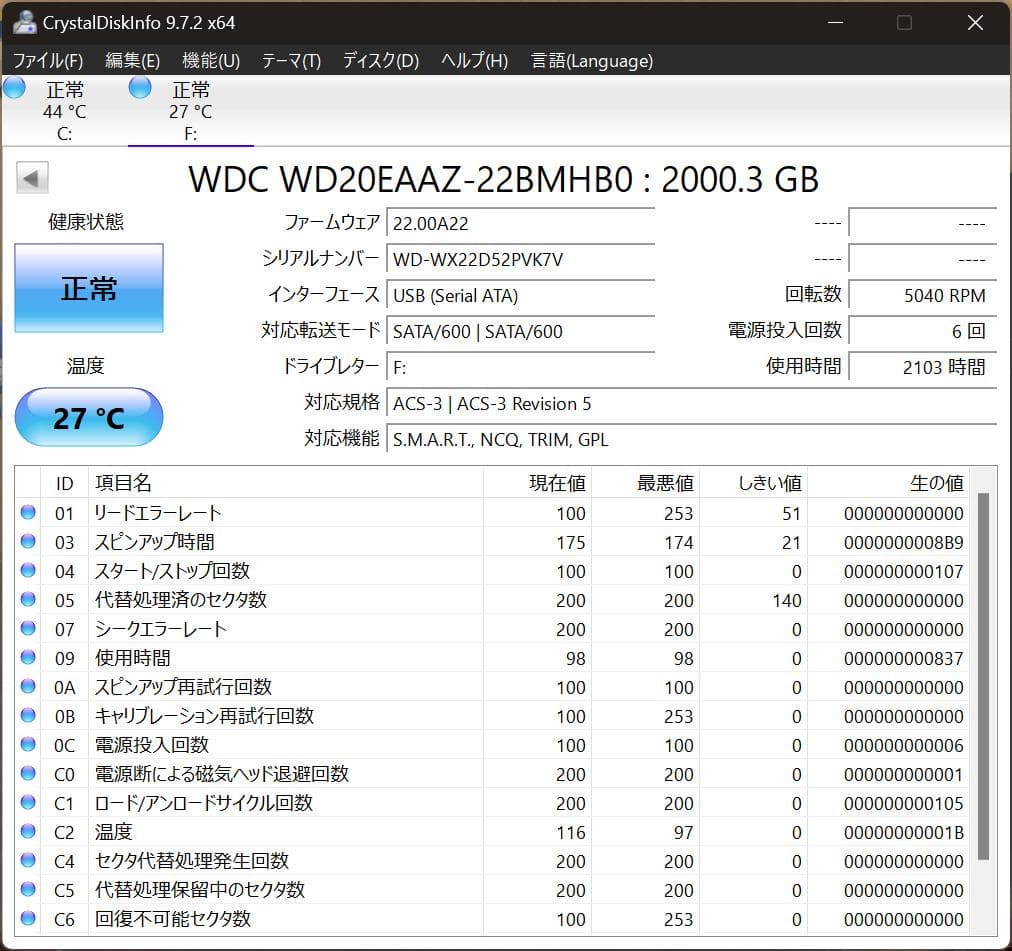This screenshot has height=951, width=1012.
Task: Click the 現在値 column header
Action: [537, 483]
